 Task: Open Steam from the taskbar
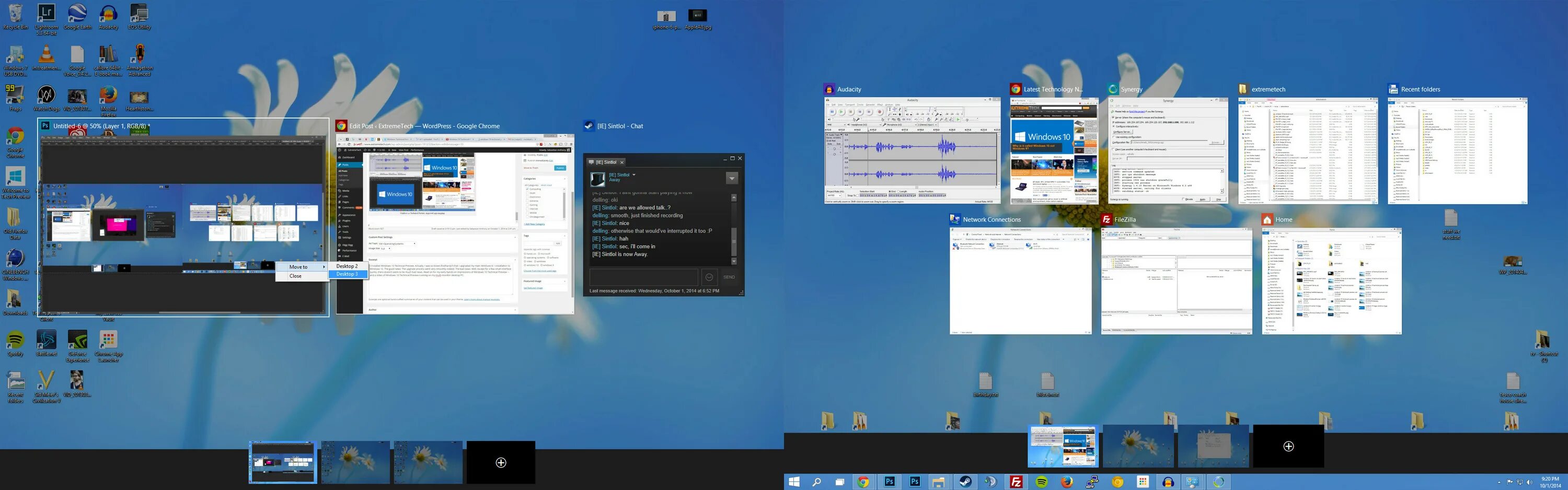point(965,482)
